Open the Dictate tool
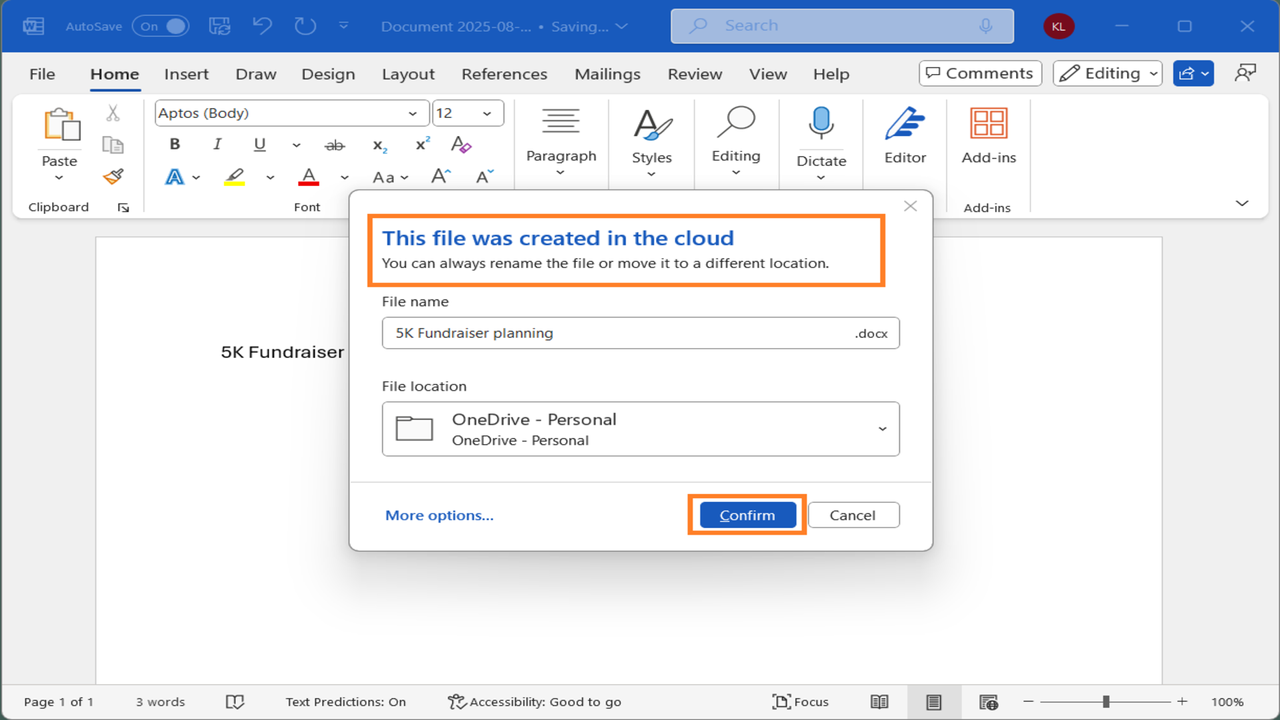This screenshot has height=720, width=1280. pyautogui.click(x=820, y=140)
